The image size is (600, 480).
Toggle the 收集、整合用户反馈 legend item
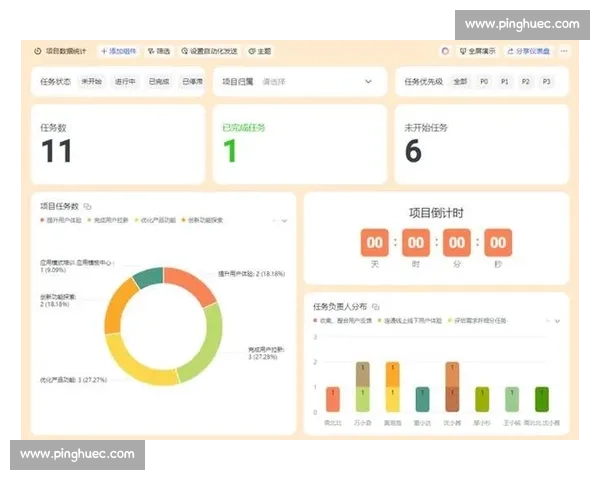tap(343, 320)
